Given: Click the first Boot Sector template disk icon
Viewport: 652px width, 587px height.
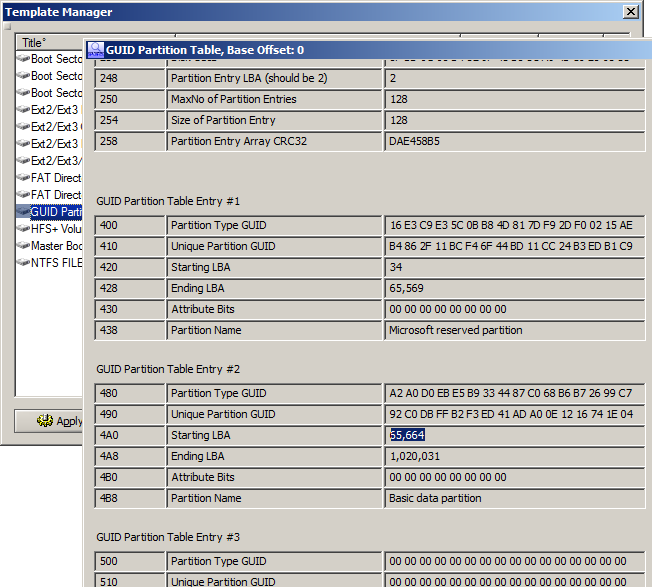Looking at the screenshot, I should click(23, 59).
